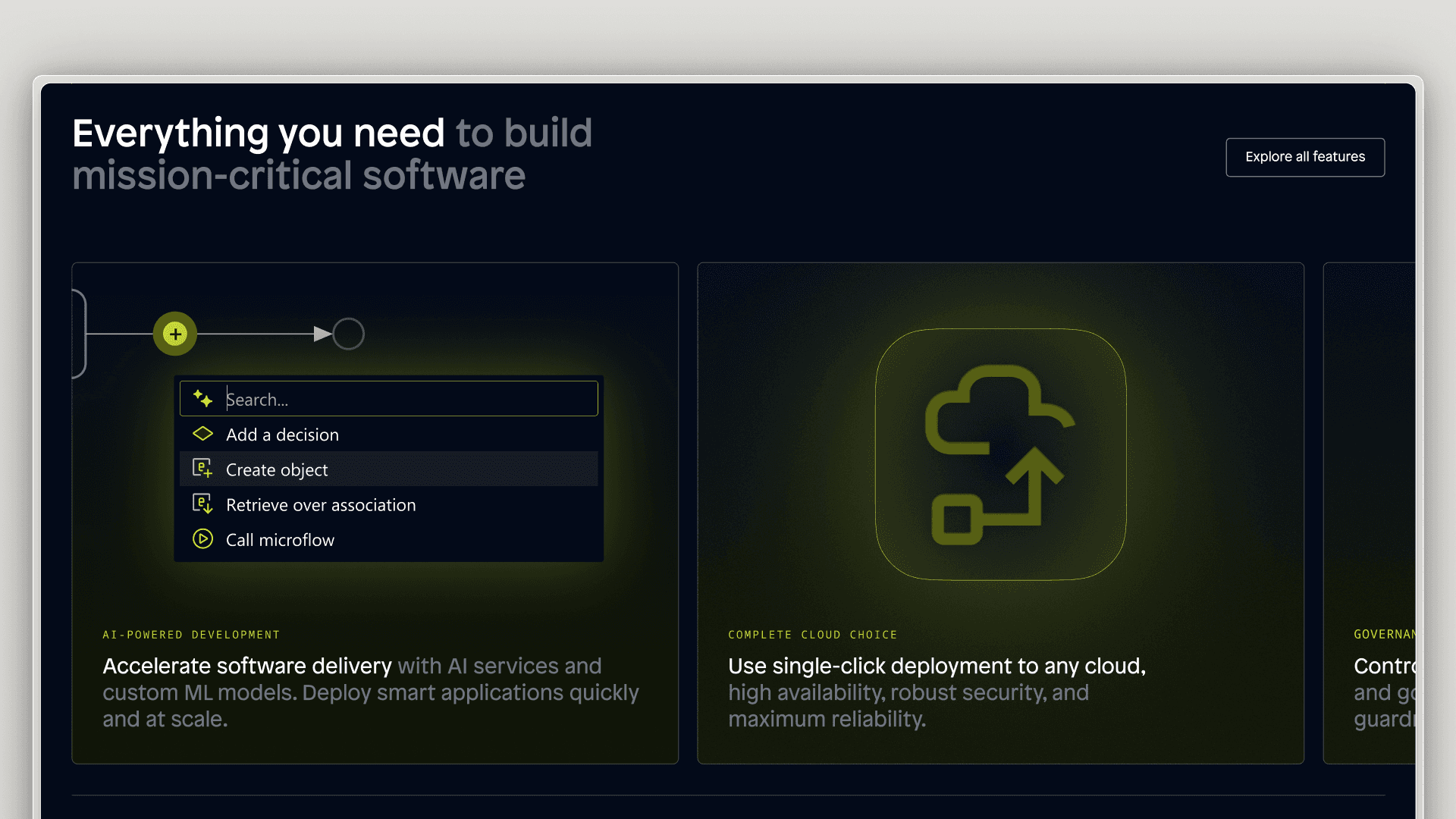1456x819 pixels.
Task: Select "Retrieve over association" option
Action: click(x=321, y=505)
